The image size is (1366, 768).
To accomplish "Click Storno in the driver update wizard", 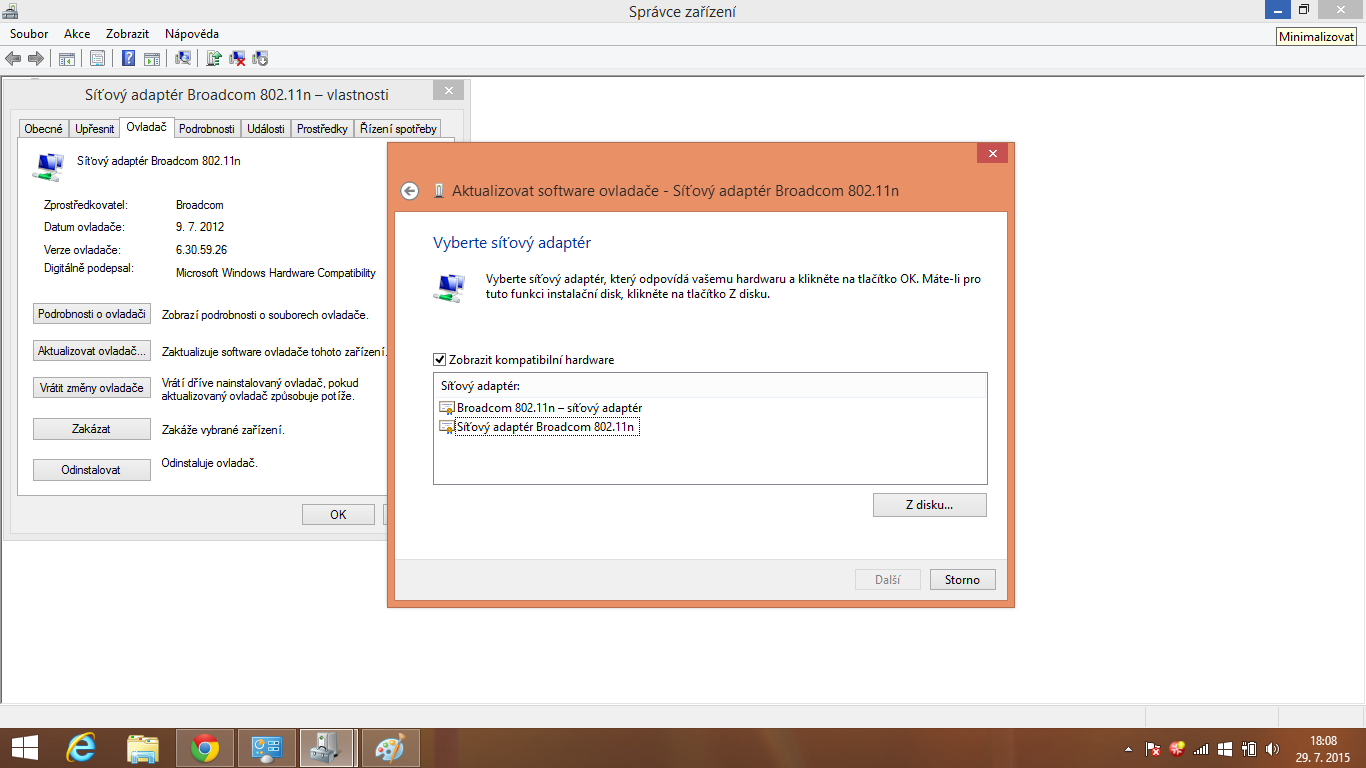I will [963, 580].
